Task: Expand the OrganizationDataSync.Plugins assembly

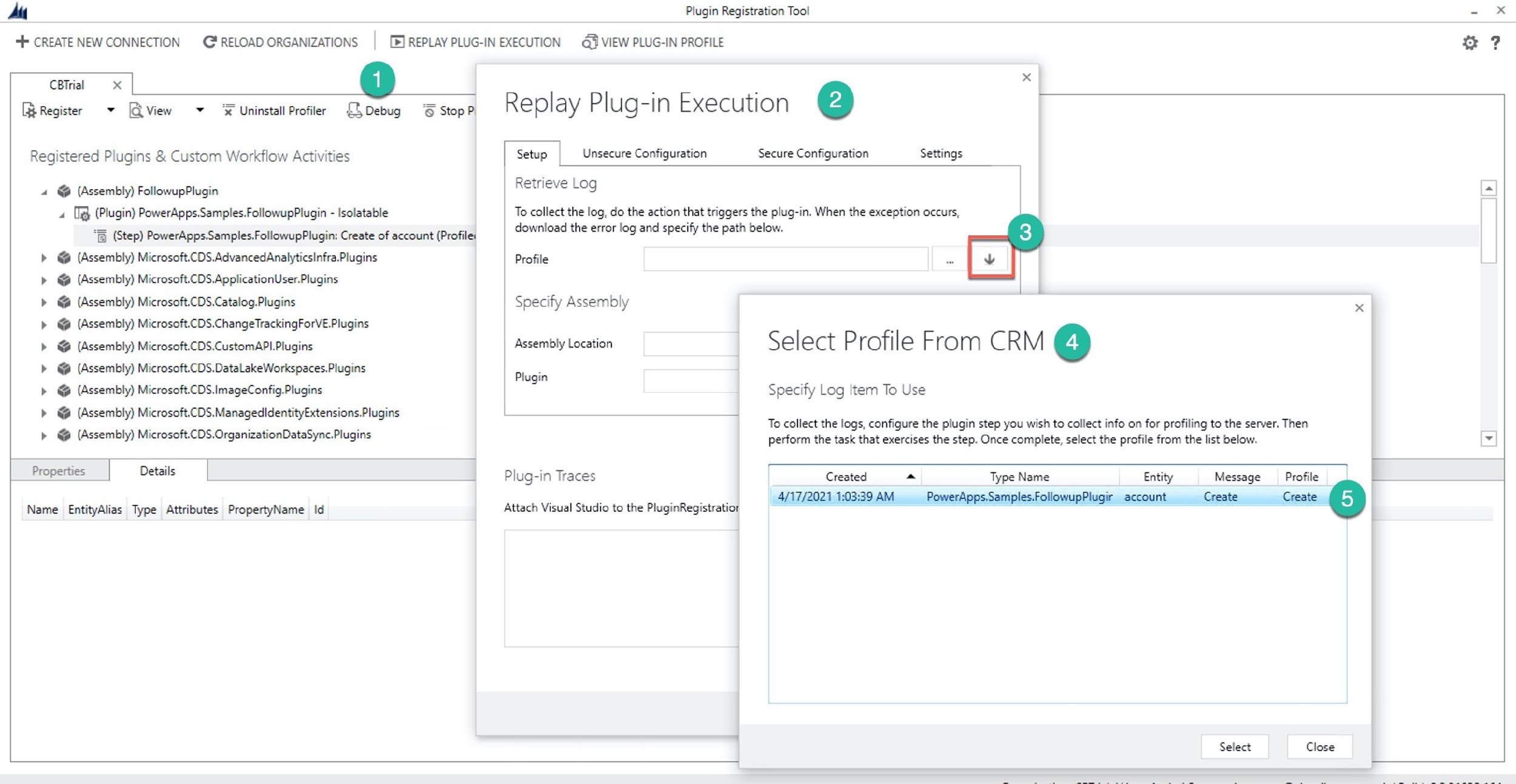Action: (44, 435)
